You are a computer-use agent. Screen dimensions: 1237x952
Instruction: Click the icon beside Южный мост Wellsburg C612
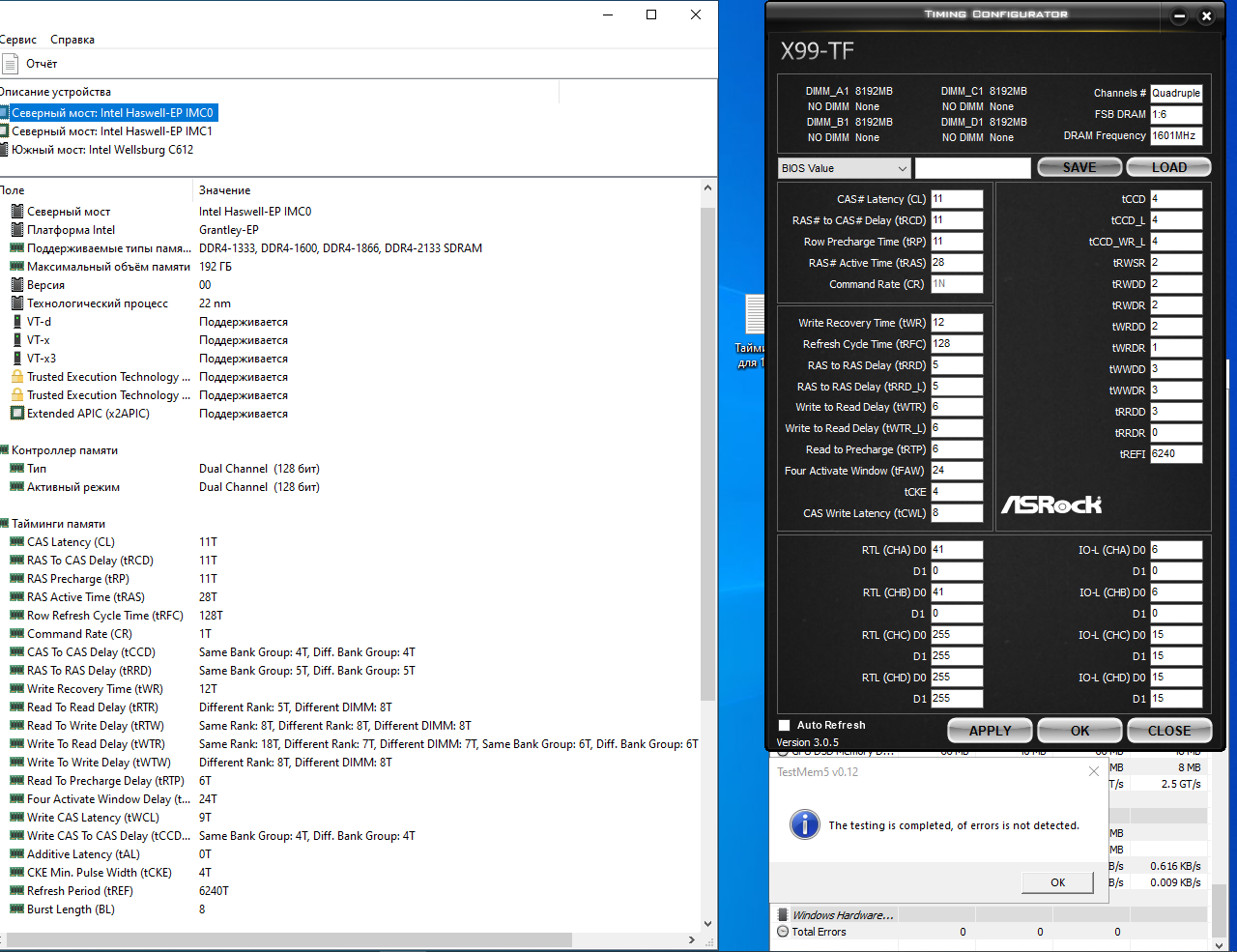point(4,150)
